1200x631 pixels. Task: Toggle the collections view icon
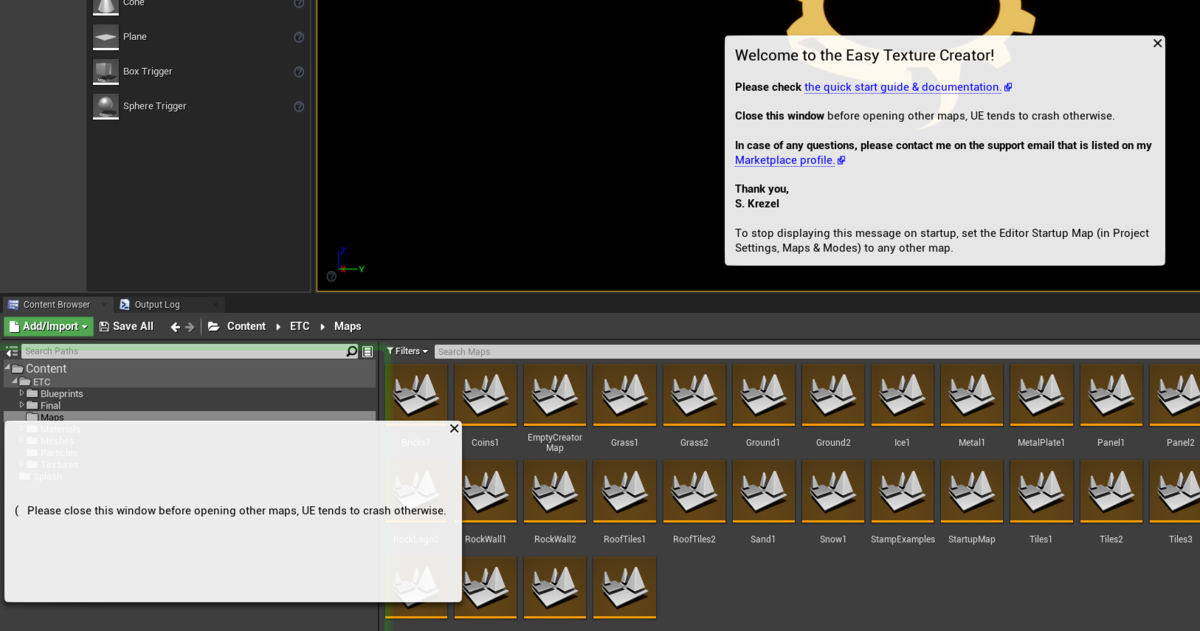click(x=368, y=351)
